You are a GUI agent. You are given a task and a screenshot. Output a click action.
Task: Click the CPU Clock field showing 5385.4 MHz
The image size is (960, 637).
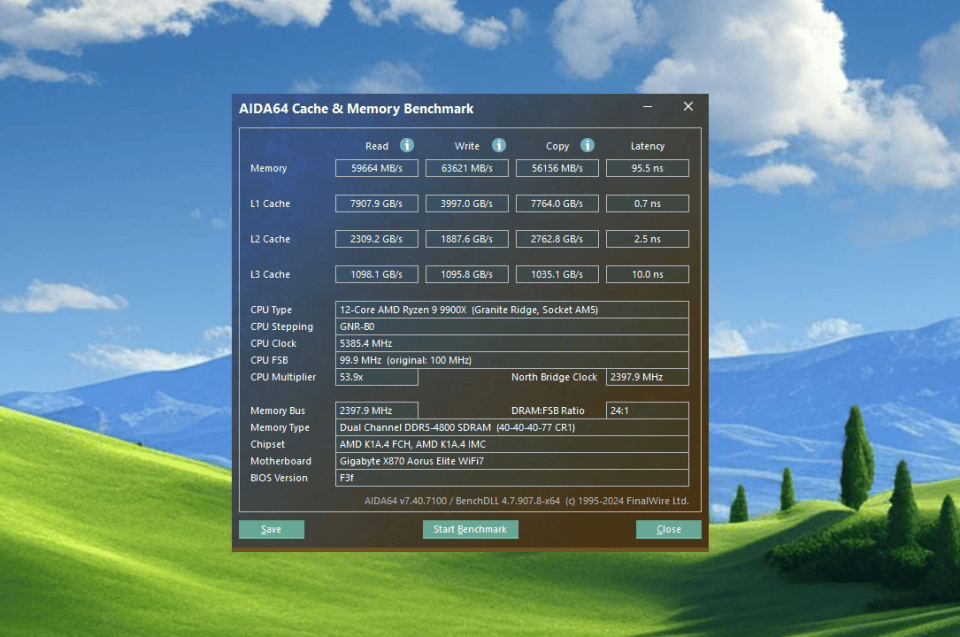pyautogui.click(x=512, y=343)
